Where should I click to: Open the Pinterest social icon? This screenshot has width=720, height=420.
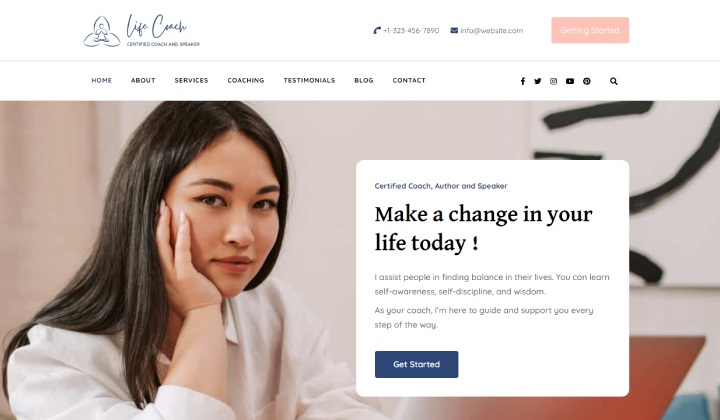pos(587,81)
